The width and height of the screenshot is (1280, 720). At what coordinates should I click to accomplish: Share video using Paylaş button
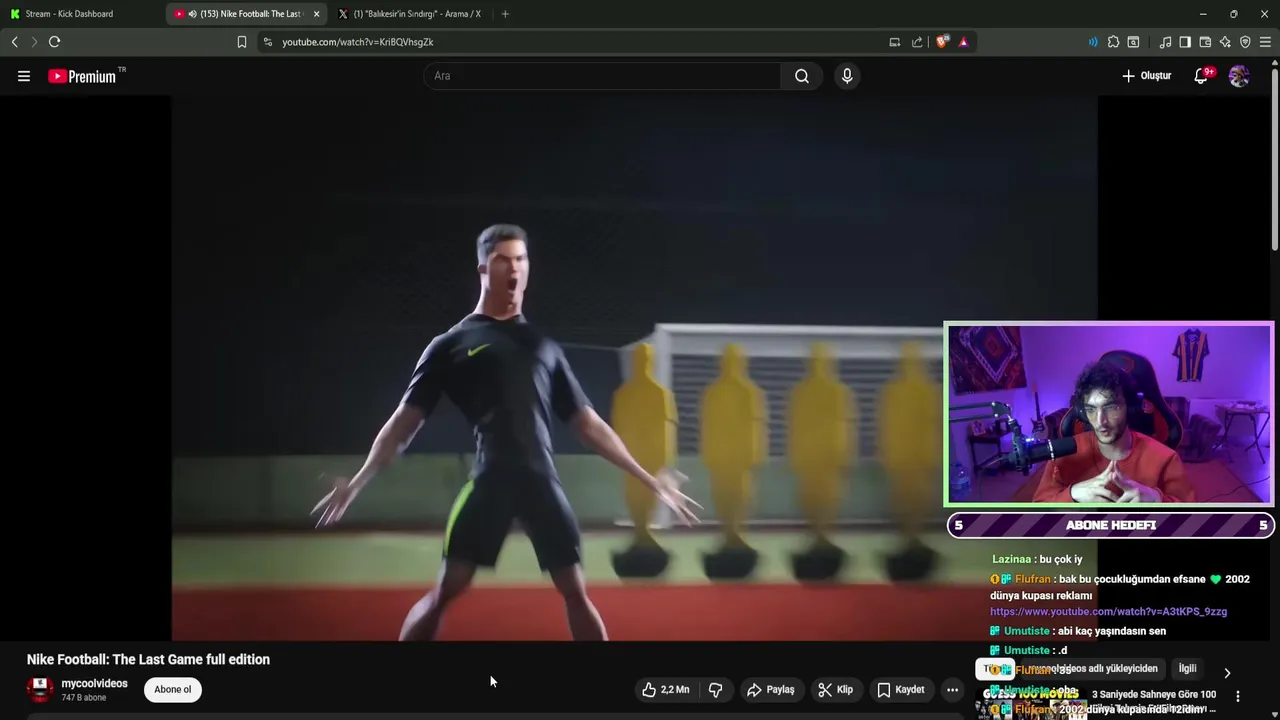tap(771, 690)
